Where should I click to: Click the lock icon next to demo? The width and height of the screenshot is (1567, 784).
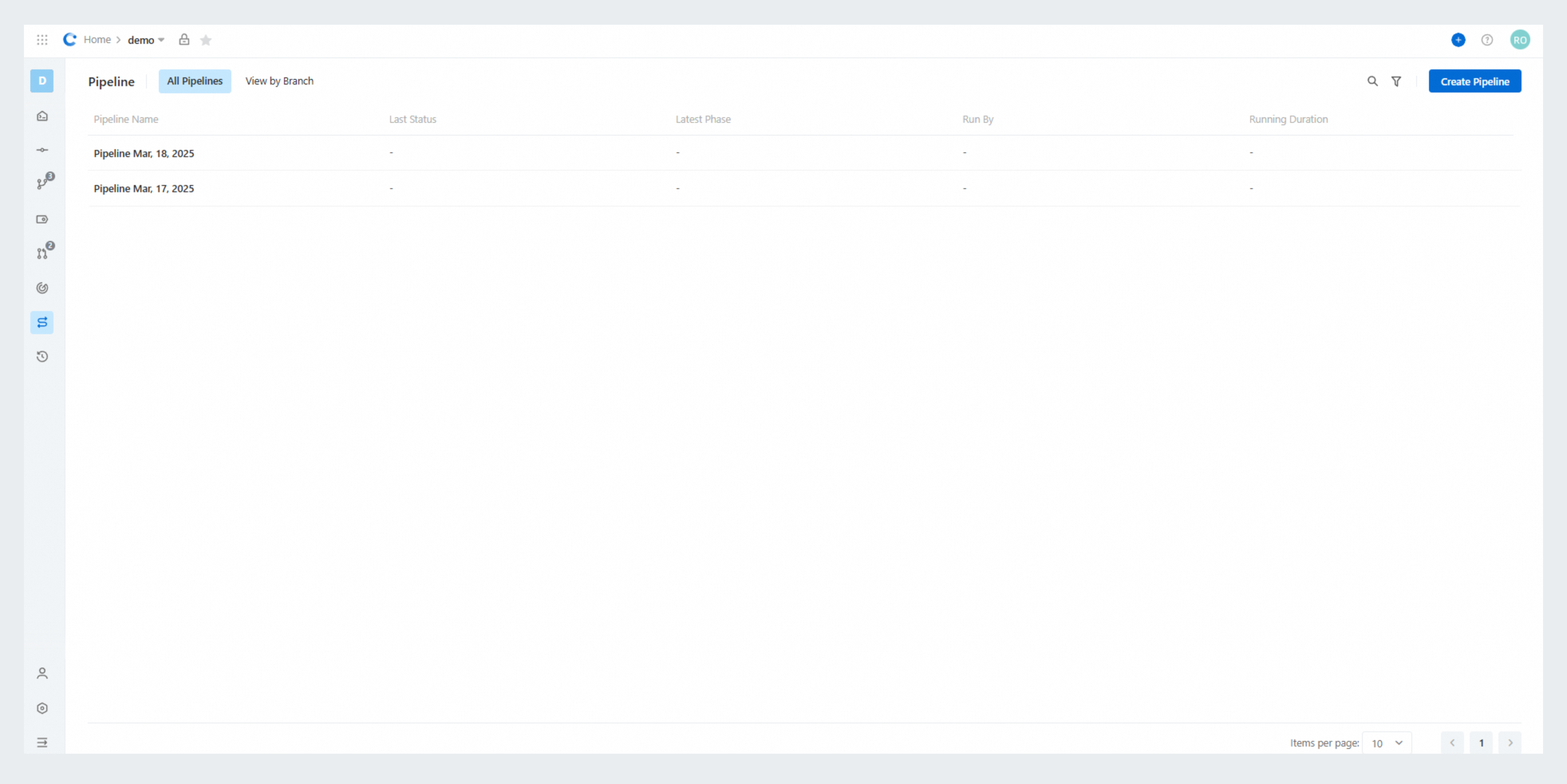(184, 39)
